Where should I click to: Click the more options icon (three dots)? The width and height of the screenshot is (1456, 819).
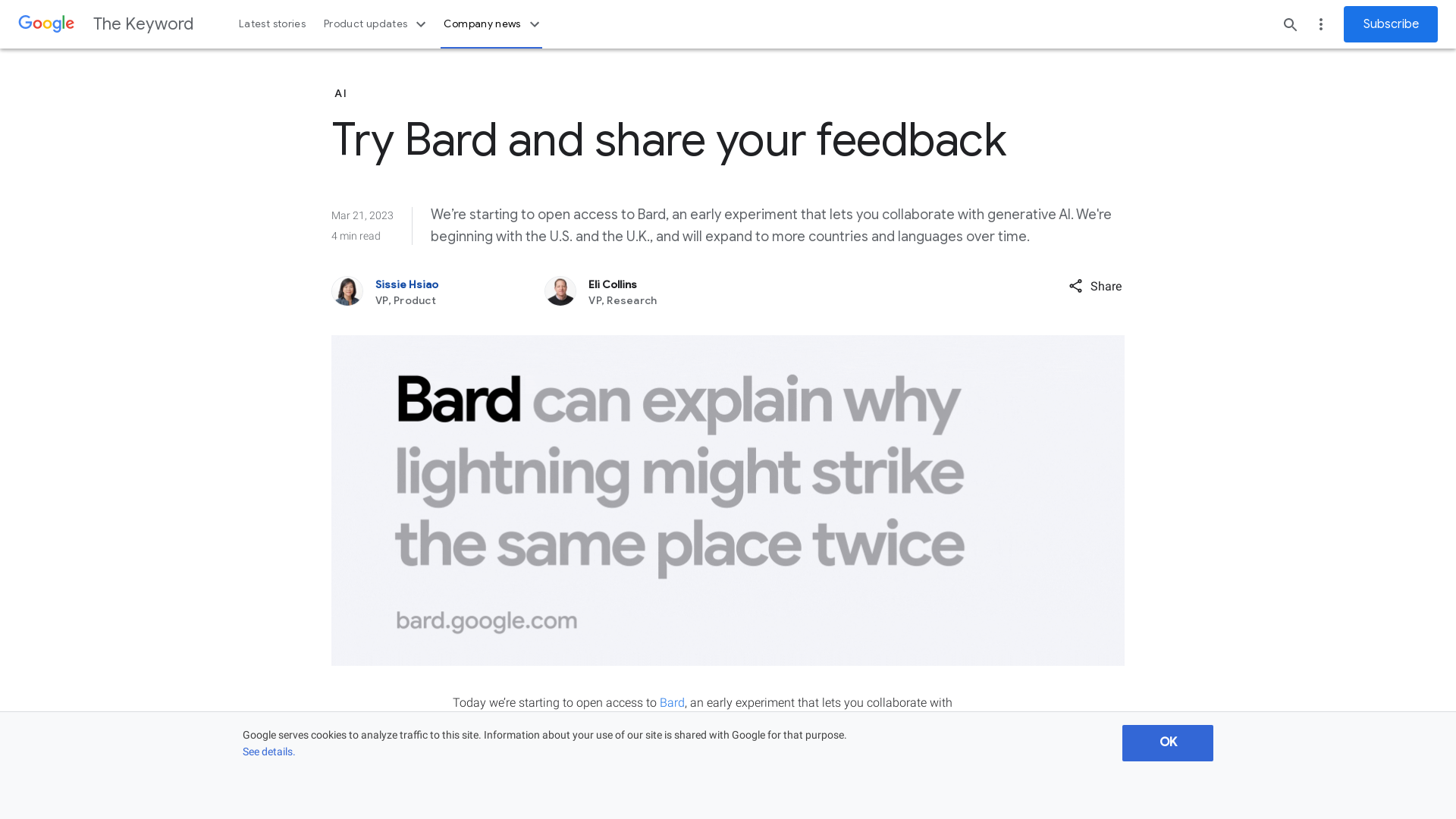point(1321,24)
